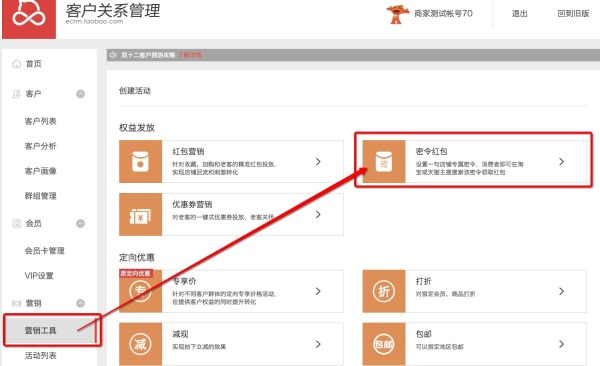This screenshot has width=600, height=366.
Task: Open the 专享价 card title
Action: pyautogui.click(x=184, y=281)
